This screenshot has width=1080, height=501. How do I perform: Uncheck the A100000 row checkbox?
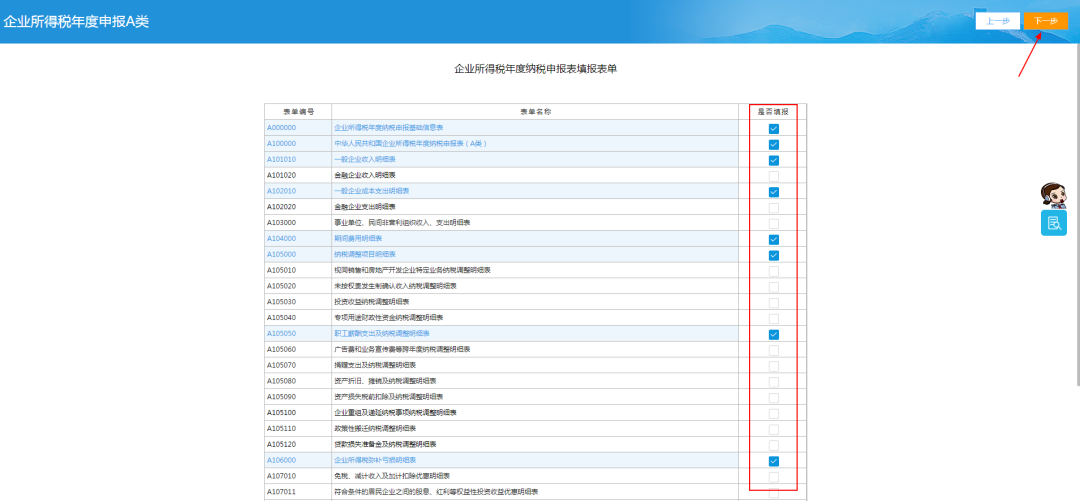(773, 145)
